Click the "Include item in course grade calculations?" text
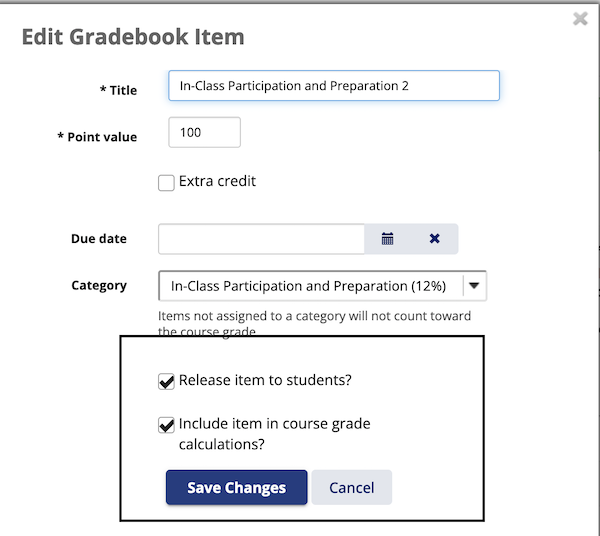 (274, 434)
